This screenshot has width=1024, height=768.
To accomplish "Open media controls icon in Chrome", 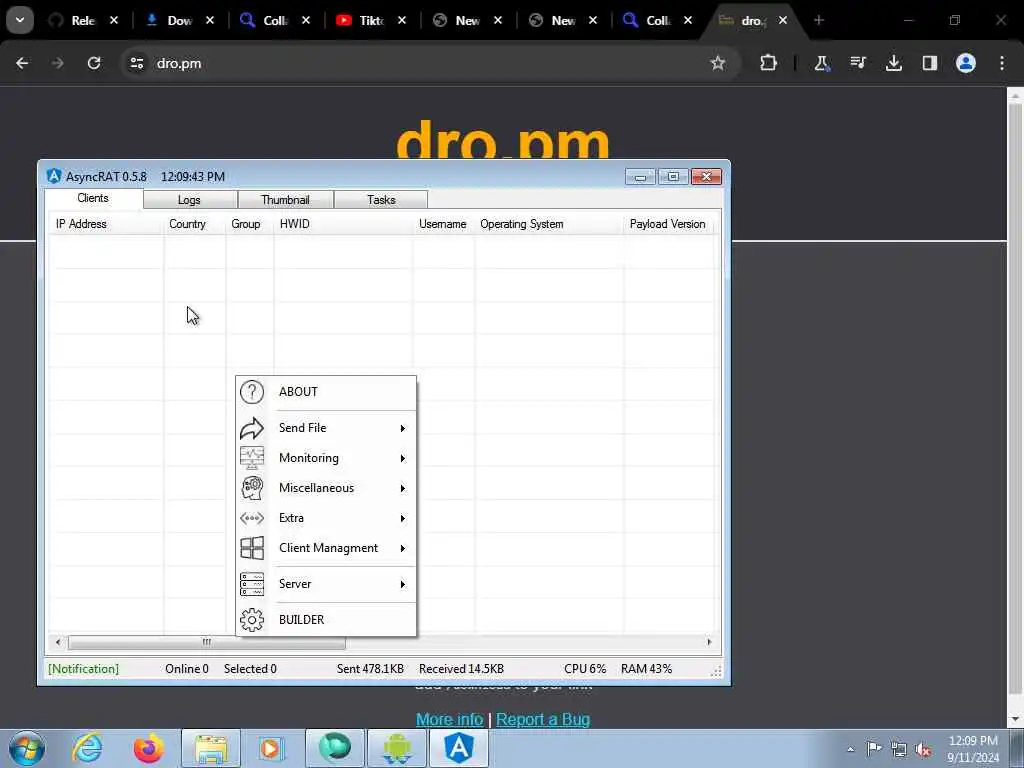I will 857,63.
